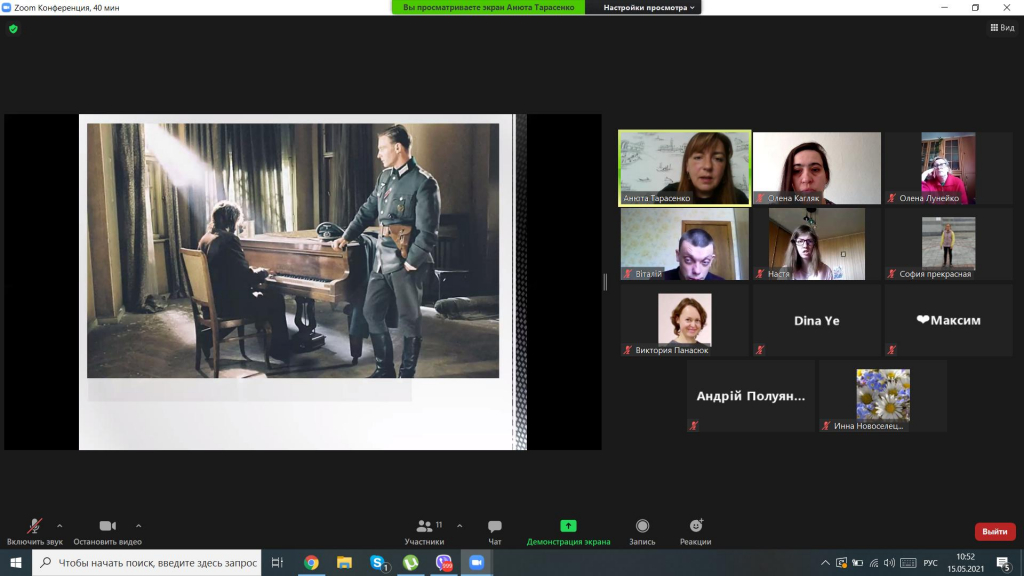
Task: Click the Zoom icon on the taskbar
Action: [x=477, y=562]
